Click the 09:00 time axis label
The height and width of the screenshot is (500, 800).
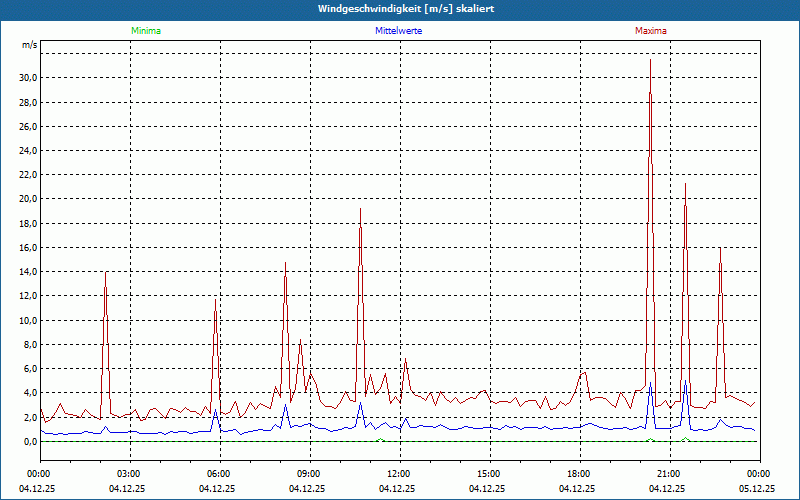point(310,474)
